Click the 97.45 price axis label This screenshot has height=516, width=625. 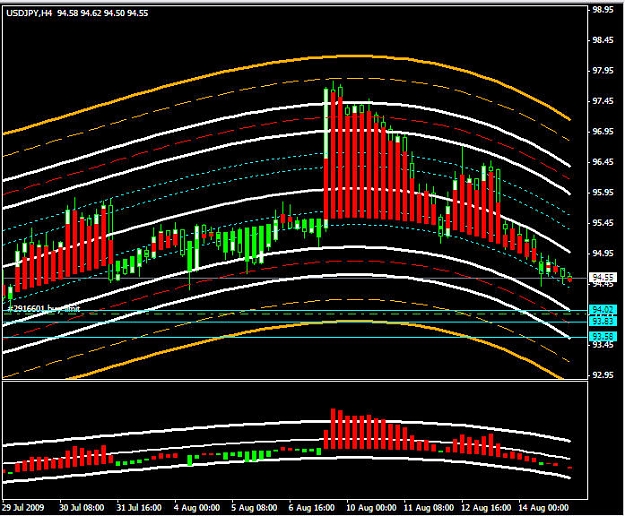(603, 101)
